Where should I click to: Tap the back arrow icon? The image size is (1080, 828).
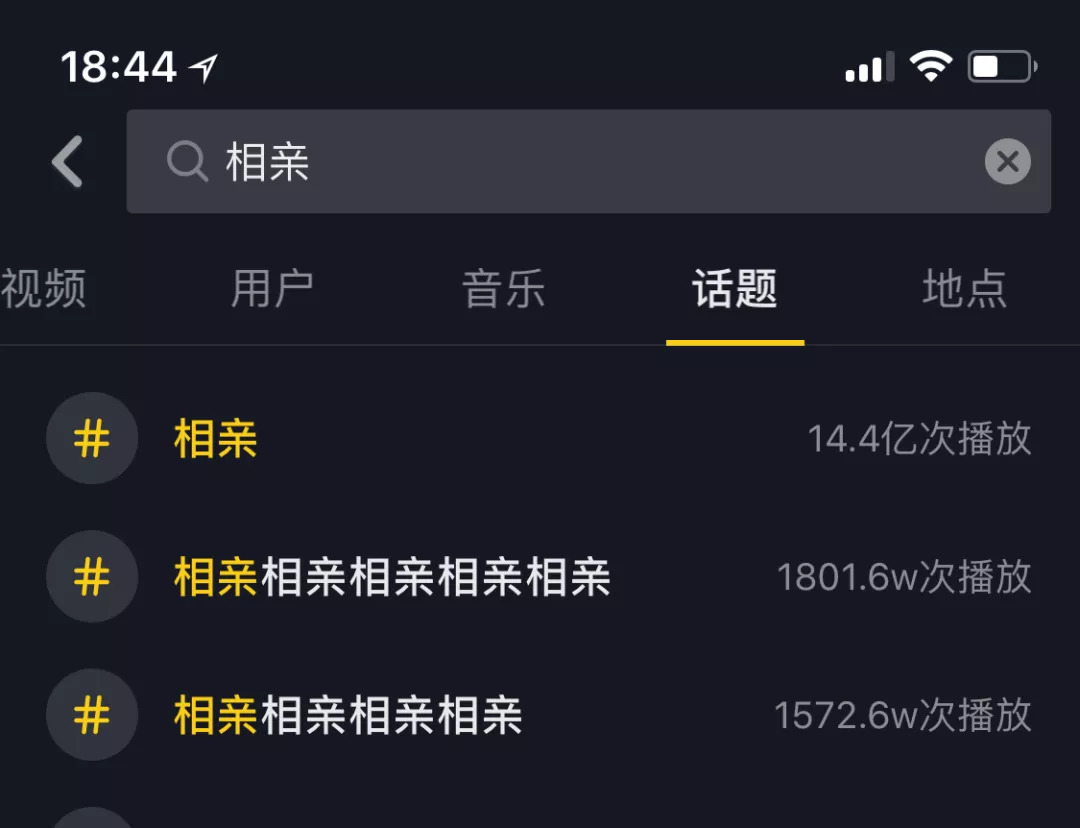coord(68,162)
